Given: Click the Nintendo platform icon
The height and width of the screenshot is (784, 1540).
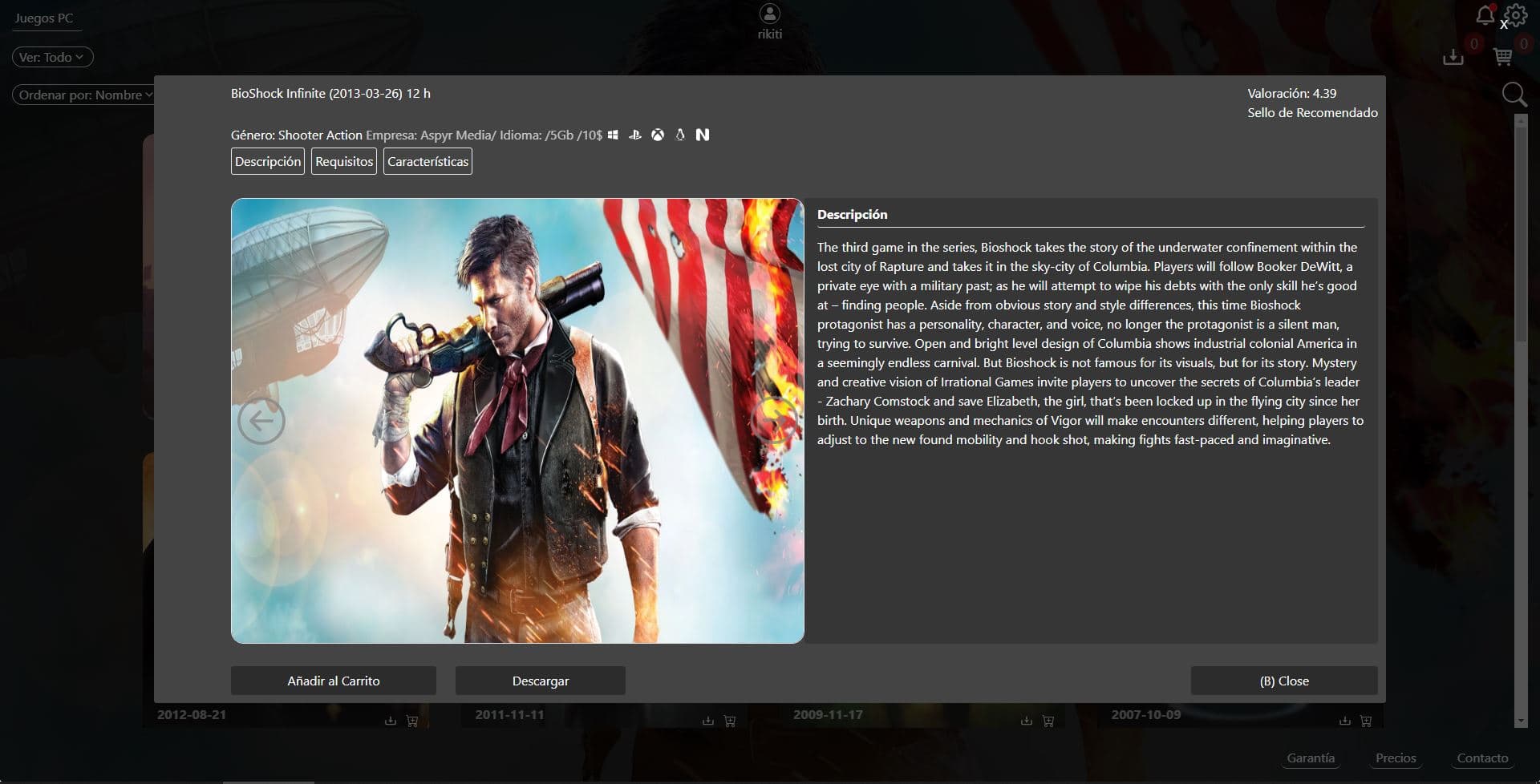Looking at the screenshot, I should pos(703,135).
